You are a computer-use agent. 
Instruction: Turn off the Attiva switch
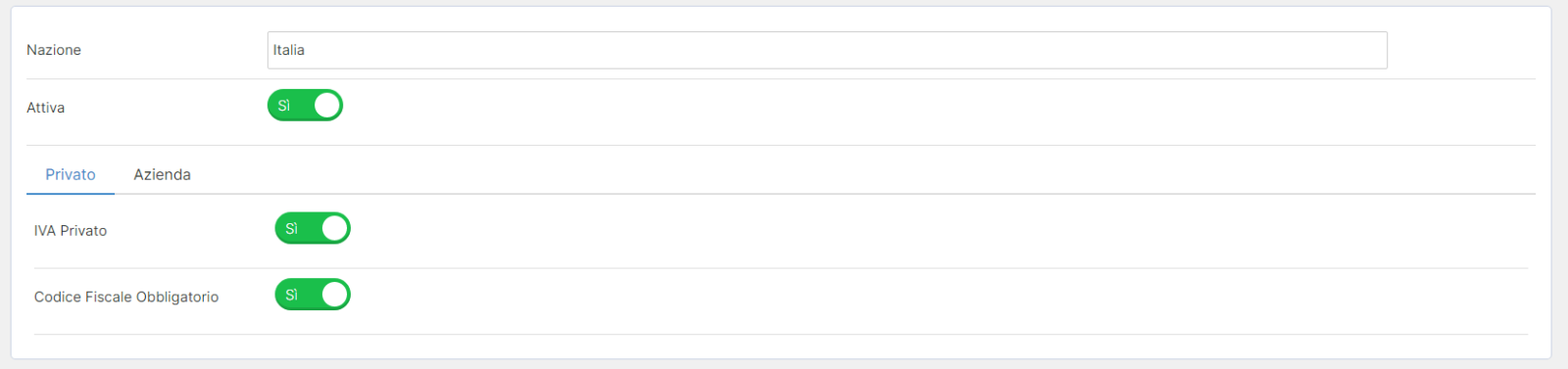click(x=305, y=106)
